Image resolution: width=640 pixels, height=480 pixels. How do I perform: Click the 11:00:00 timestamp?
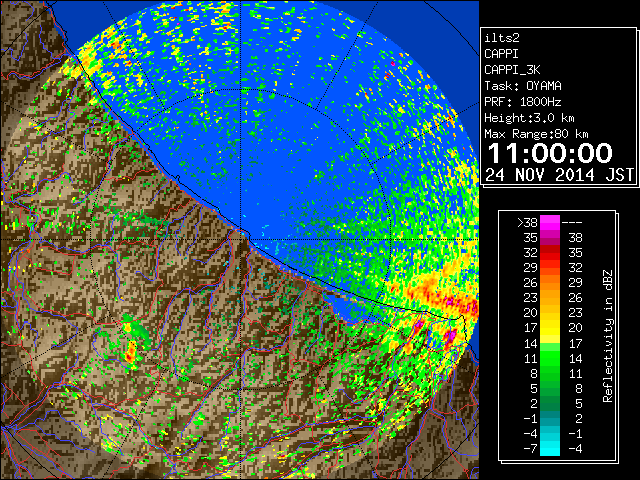click(x=550, y=153)
